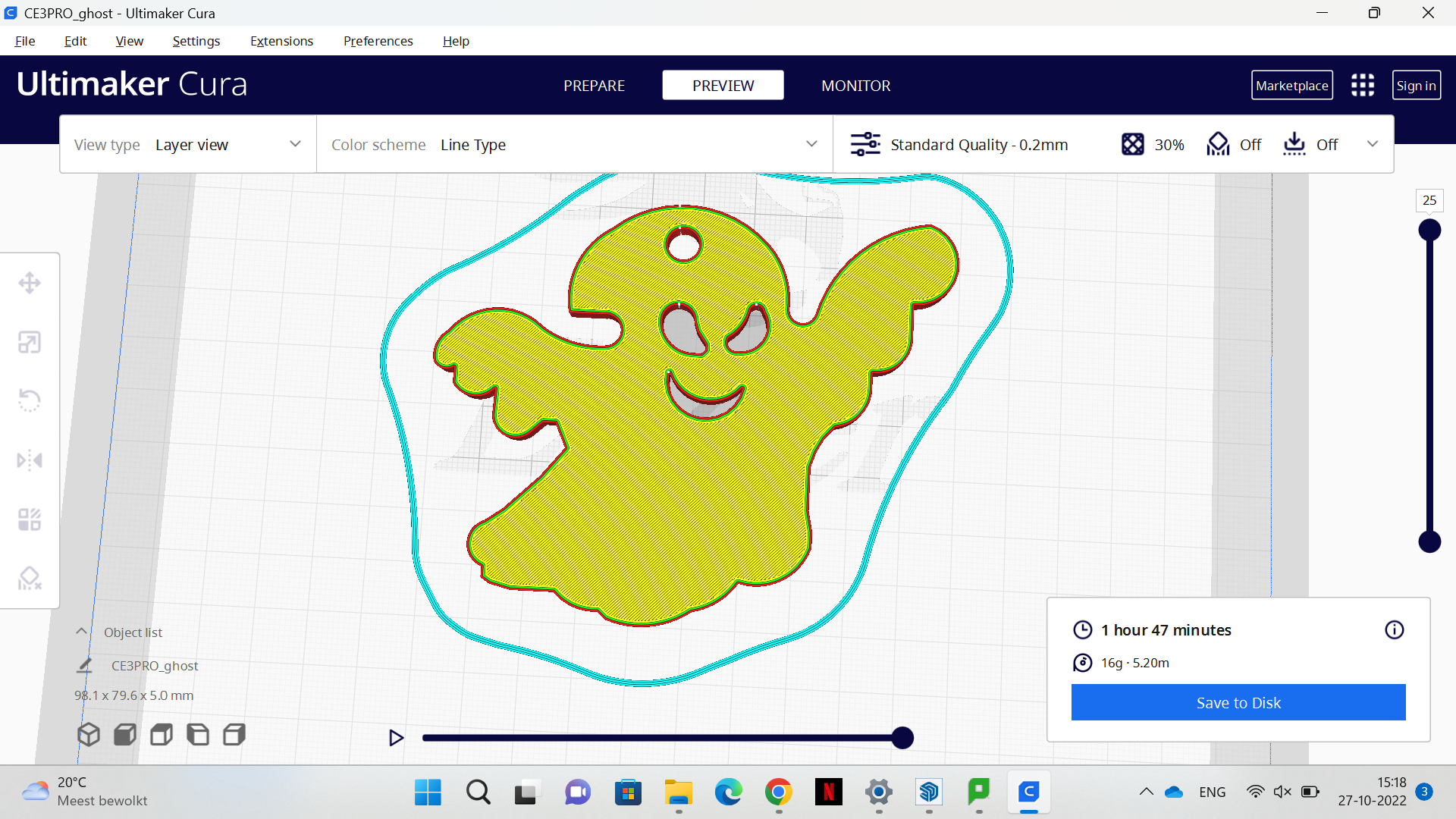This screenshot has width=1456, height=819.
Task: Switch to left side camera view icon
Action: tap(198, 734)
